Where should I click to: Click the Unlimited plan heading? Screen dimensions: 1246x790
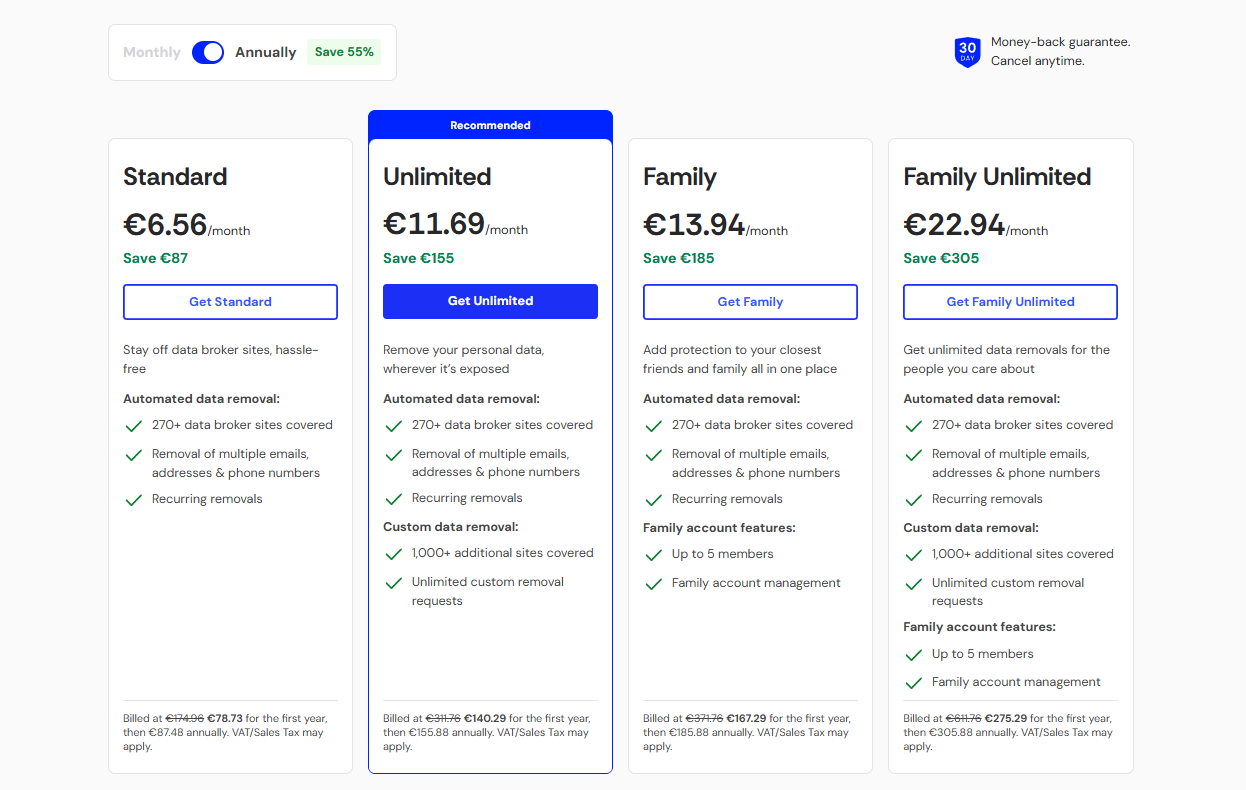tap(437, 177)
